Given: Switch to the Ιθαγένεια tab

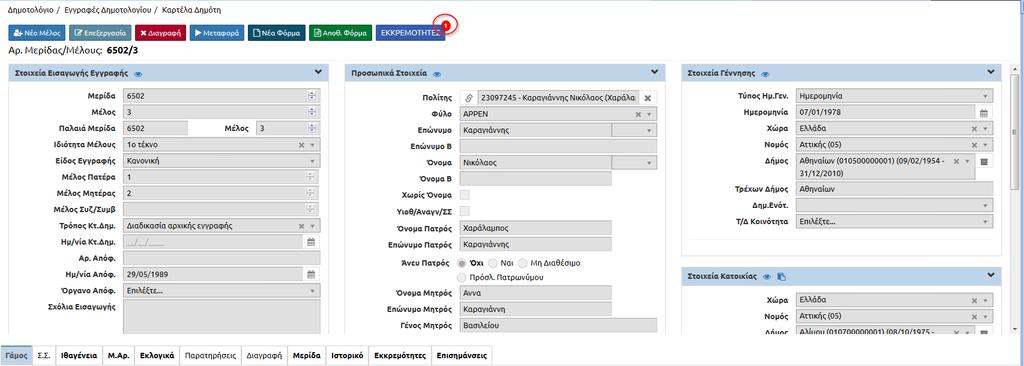Looking at the screenshot, I should (80, 356).
